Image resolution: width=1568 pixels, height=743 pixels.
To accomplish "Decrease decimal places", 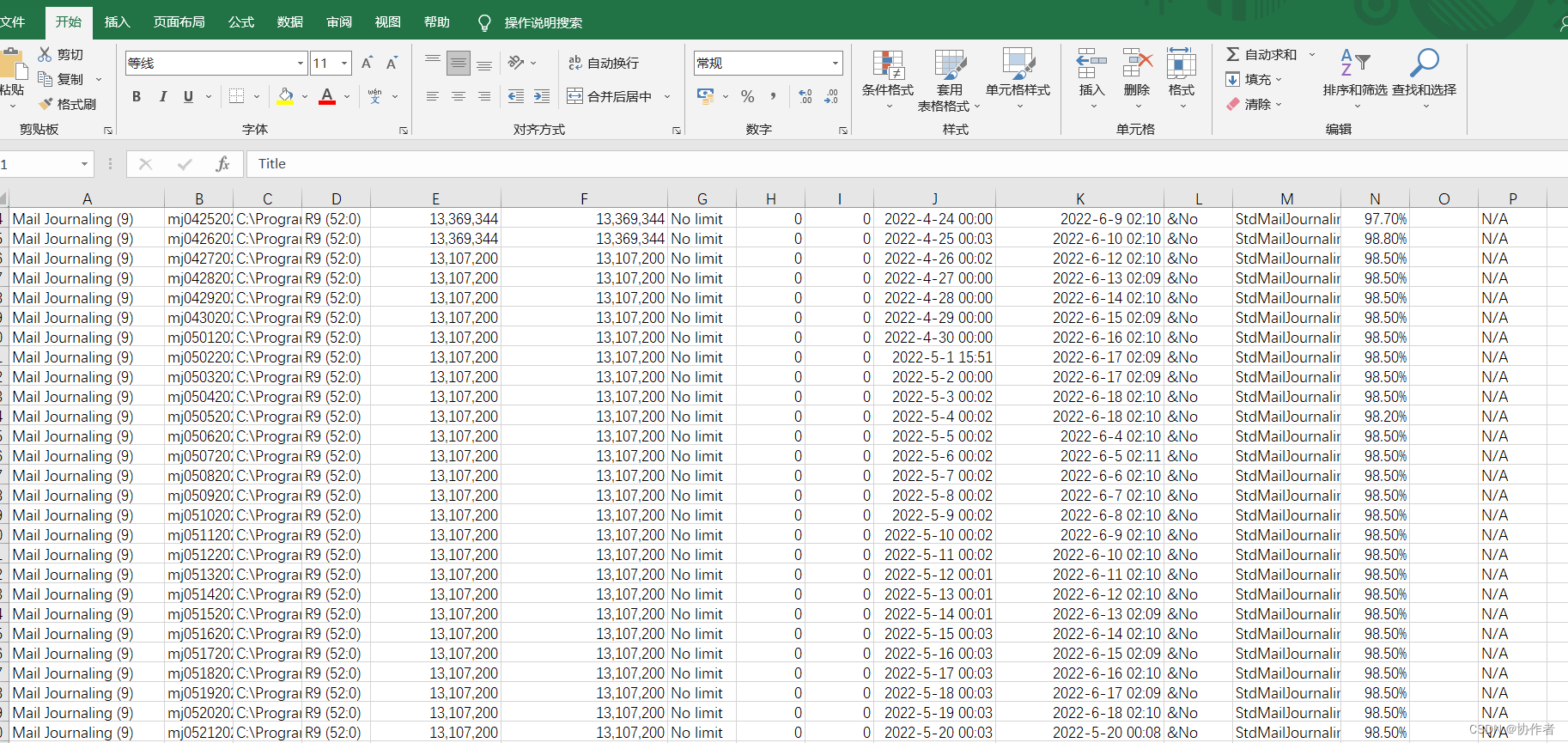I will [x=831, y=96].
